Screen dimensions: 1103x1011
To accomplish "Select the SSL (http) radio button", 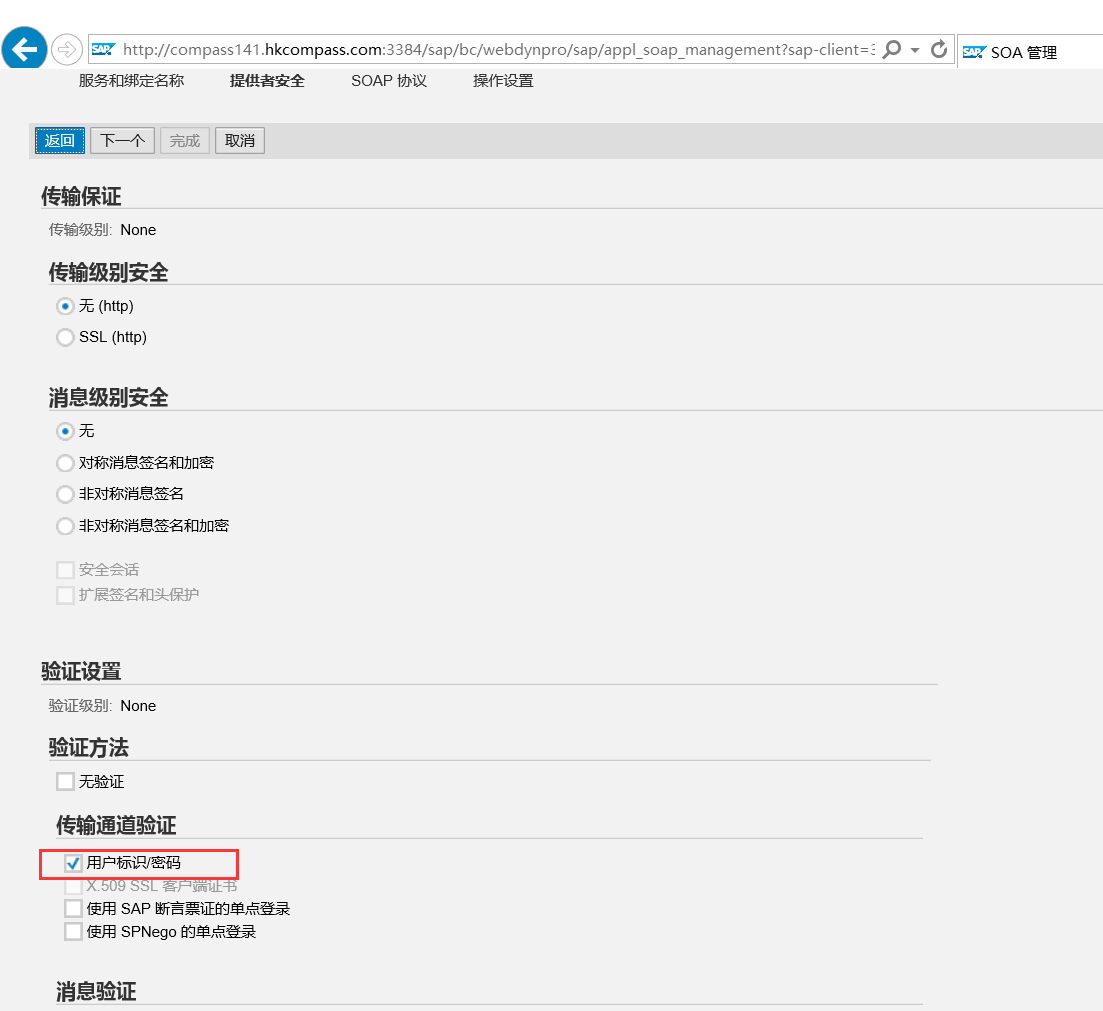I will pyautogui.click(x=65, y=338).
